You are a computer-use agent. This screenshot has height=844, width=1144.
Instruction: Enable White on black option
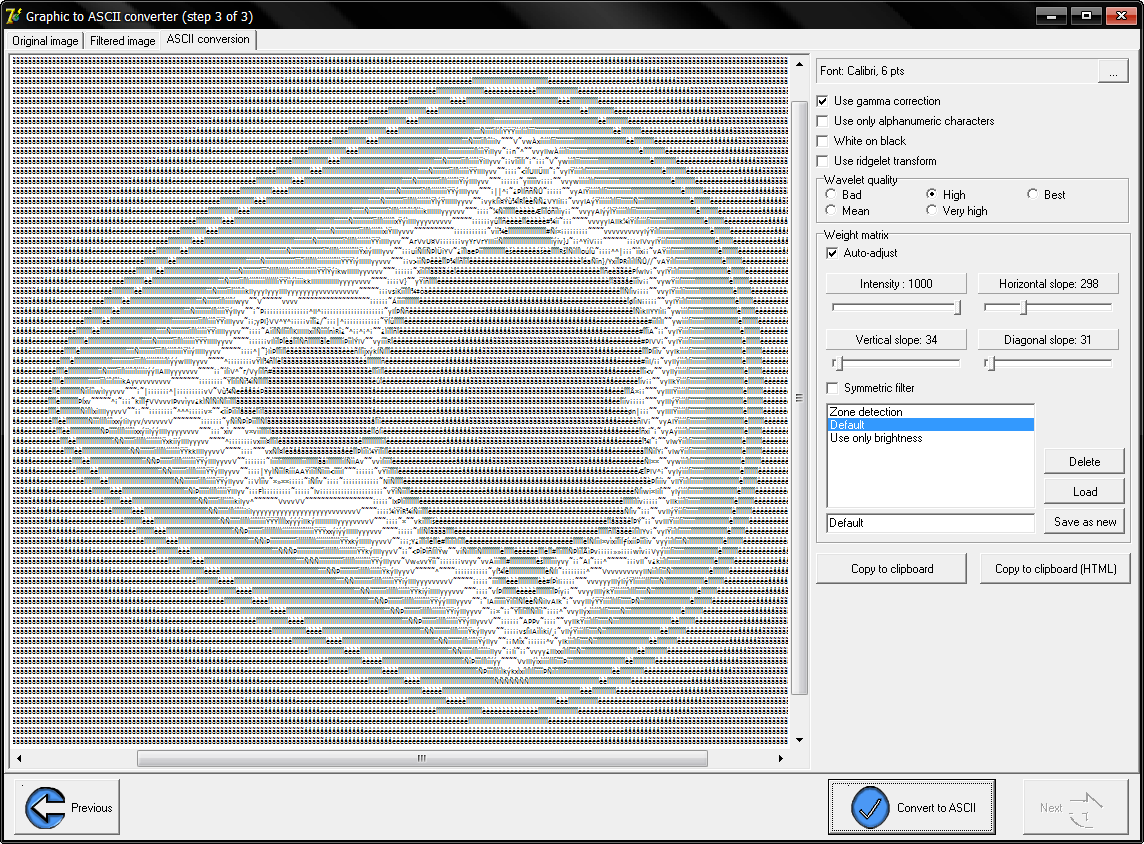click(x=822, y=141)
